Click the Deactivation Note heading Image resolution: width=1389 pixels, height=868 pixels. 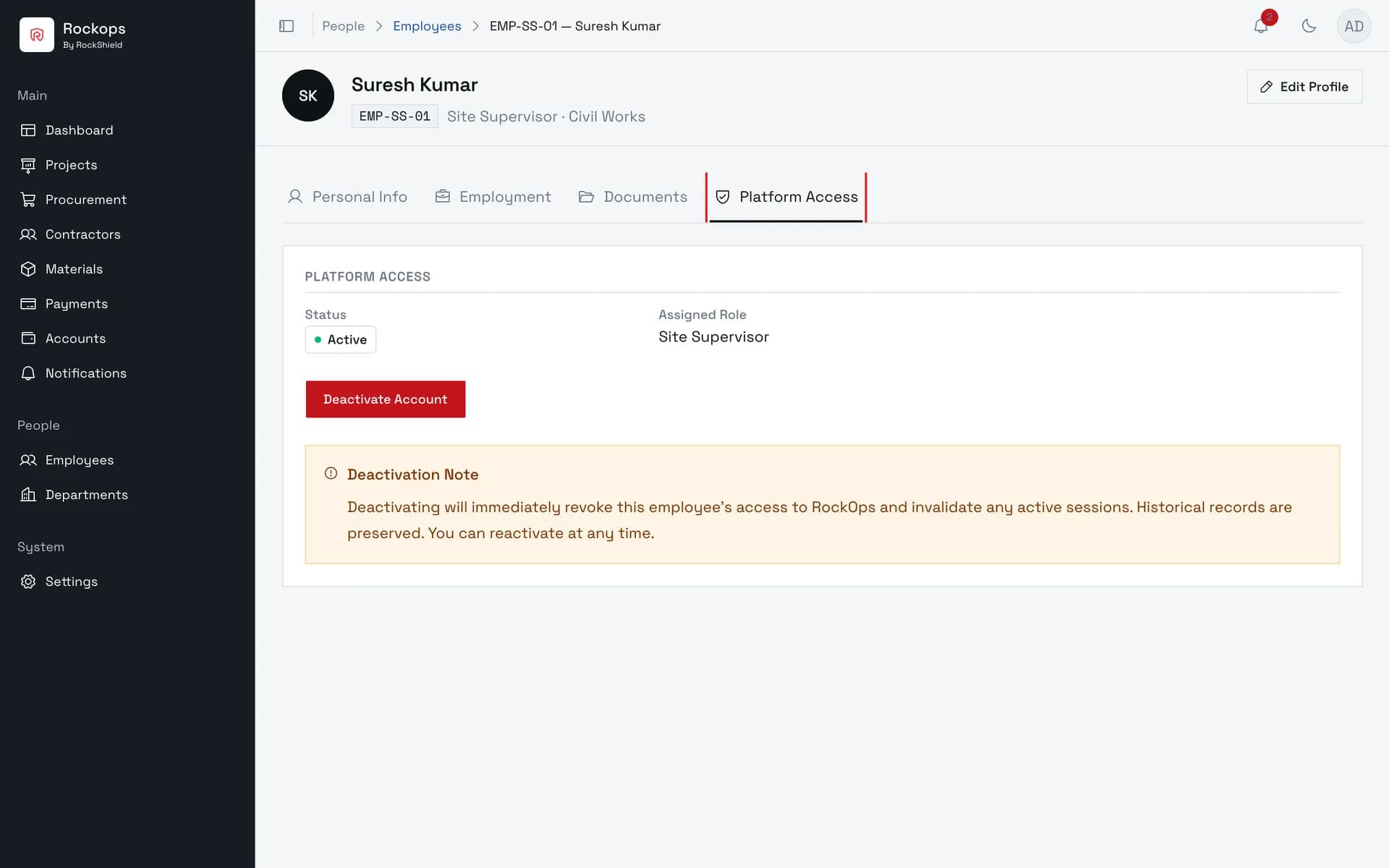[413, 475]
